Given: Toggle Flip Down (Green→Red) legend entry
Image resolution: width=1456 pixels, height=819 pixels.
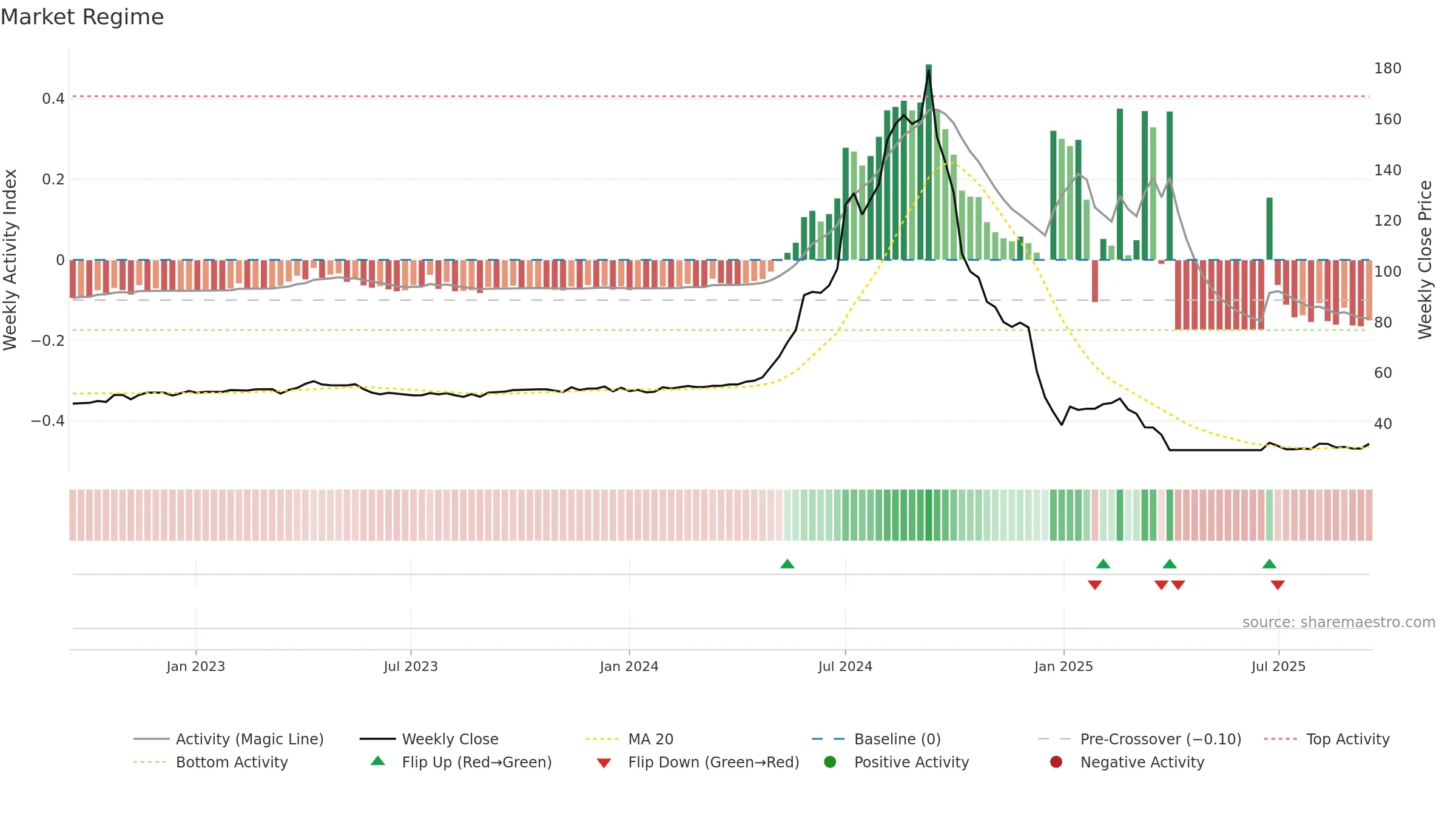Looking at the screenshot, I should tap(698, 762).
